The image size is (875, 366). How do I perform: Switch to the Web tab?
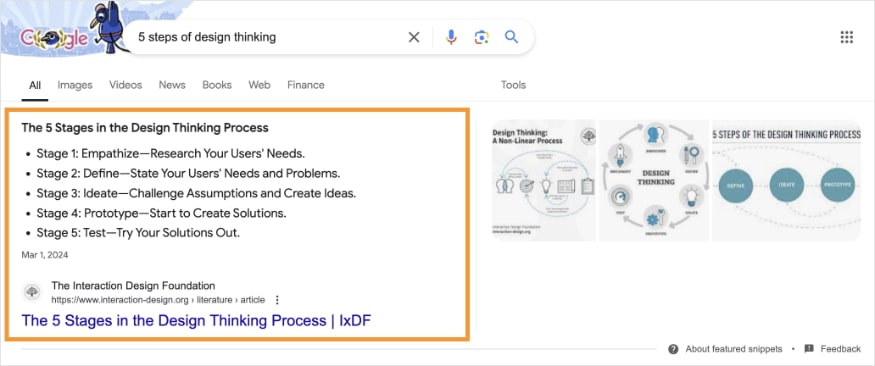[259, 85]
